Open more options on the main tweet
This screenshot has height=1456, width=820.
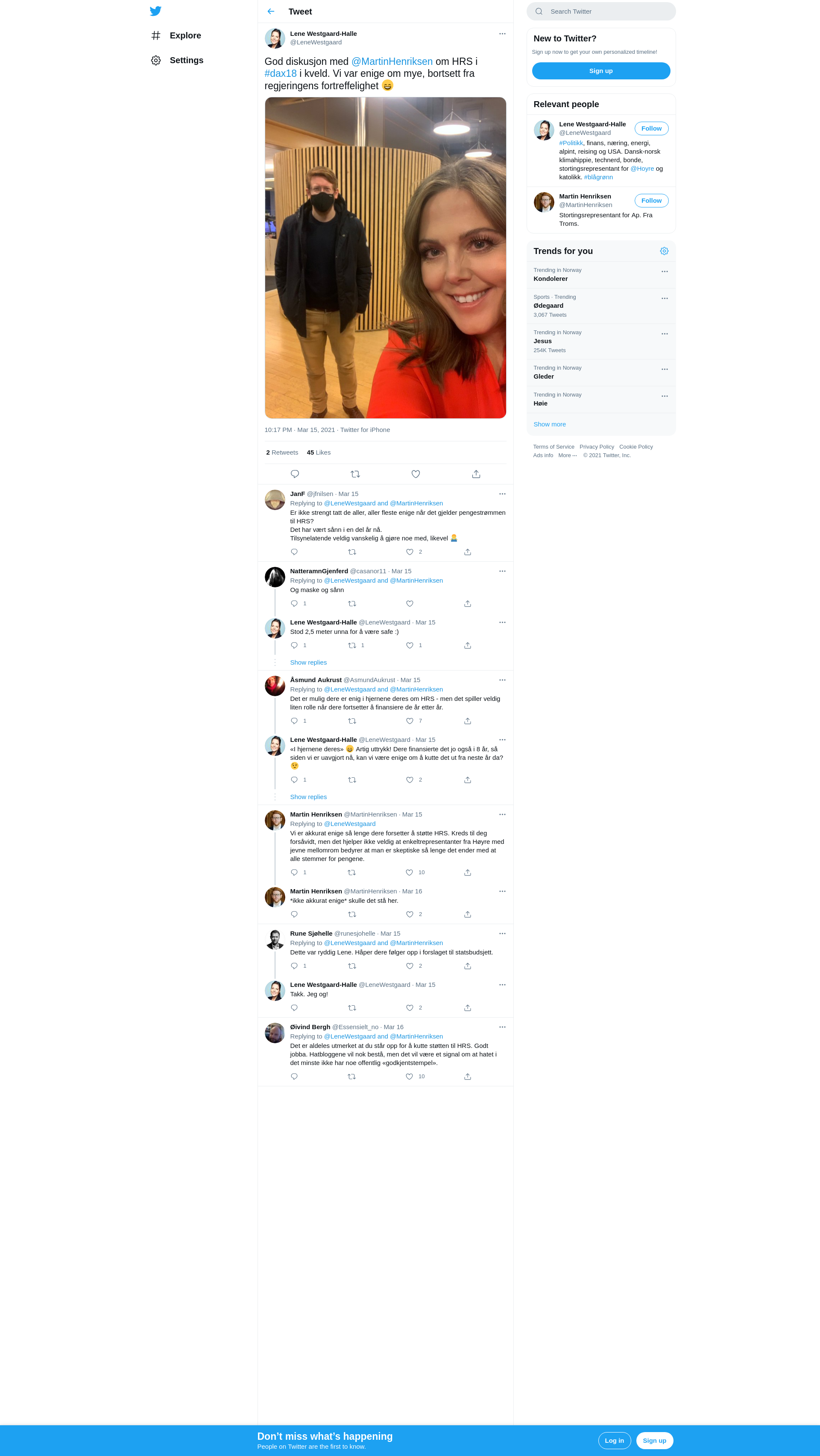[502, 34]
